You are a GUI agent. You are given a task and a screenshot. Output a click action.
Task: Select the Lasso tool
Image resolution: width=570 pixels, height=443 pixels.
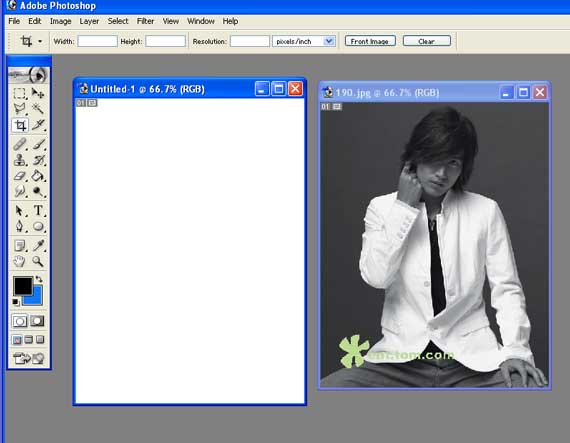[20, 109]
